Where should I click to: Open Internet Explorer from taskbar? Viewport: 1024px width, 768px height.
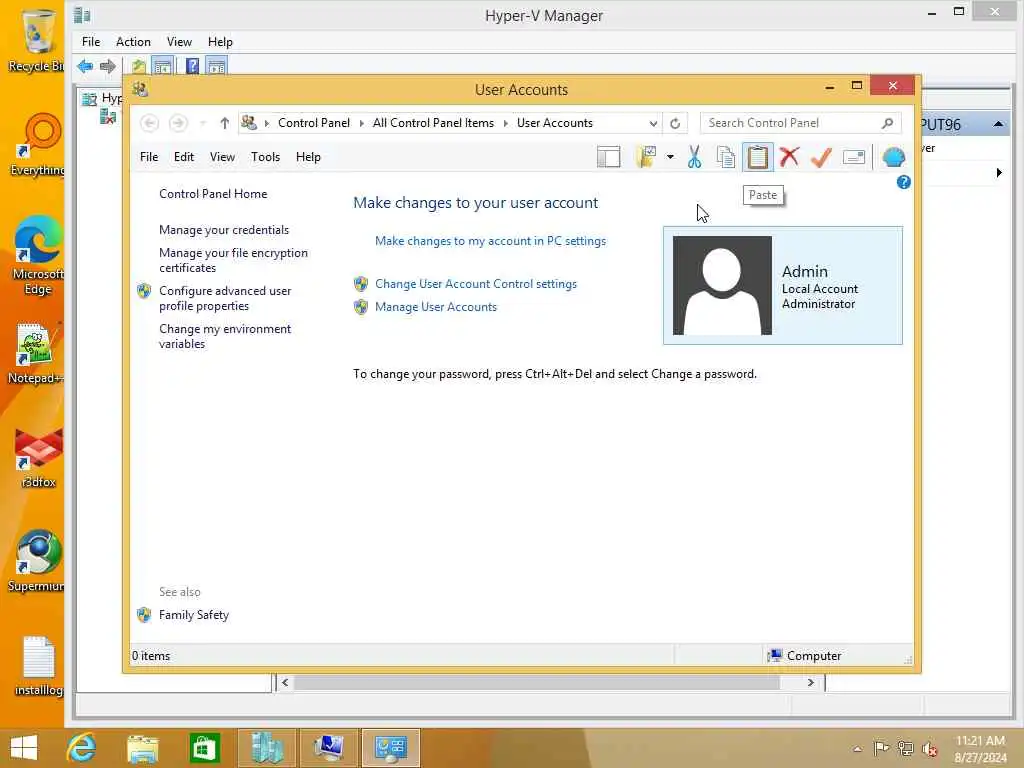(81, 748)
